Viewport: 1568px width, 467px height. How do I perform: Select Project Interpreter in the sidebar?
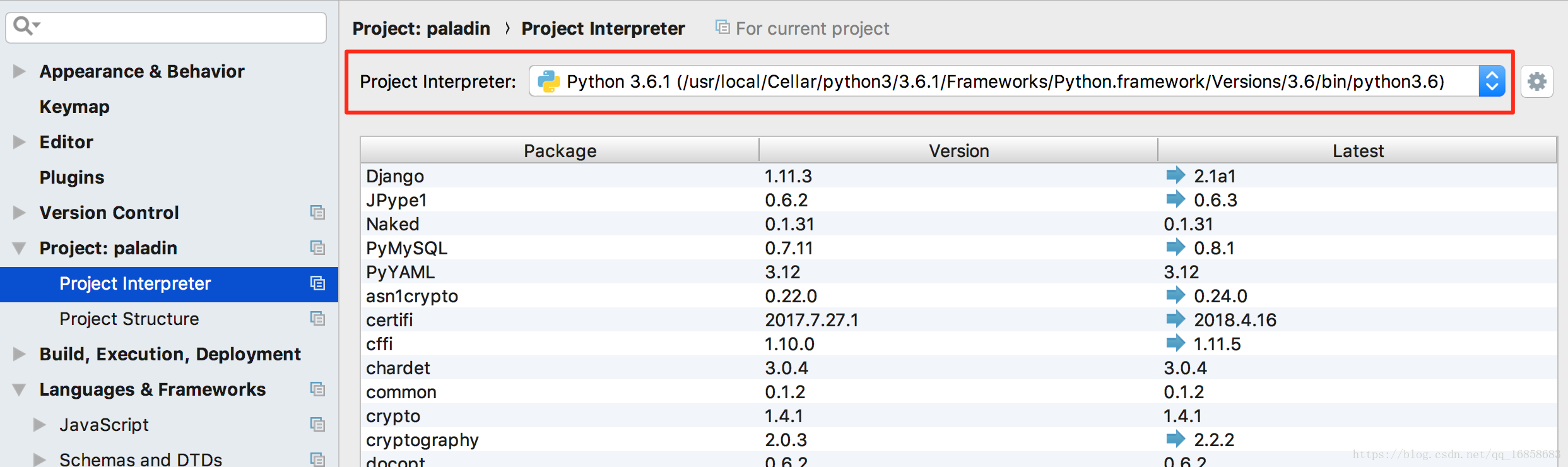pos(169,284)
